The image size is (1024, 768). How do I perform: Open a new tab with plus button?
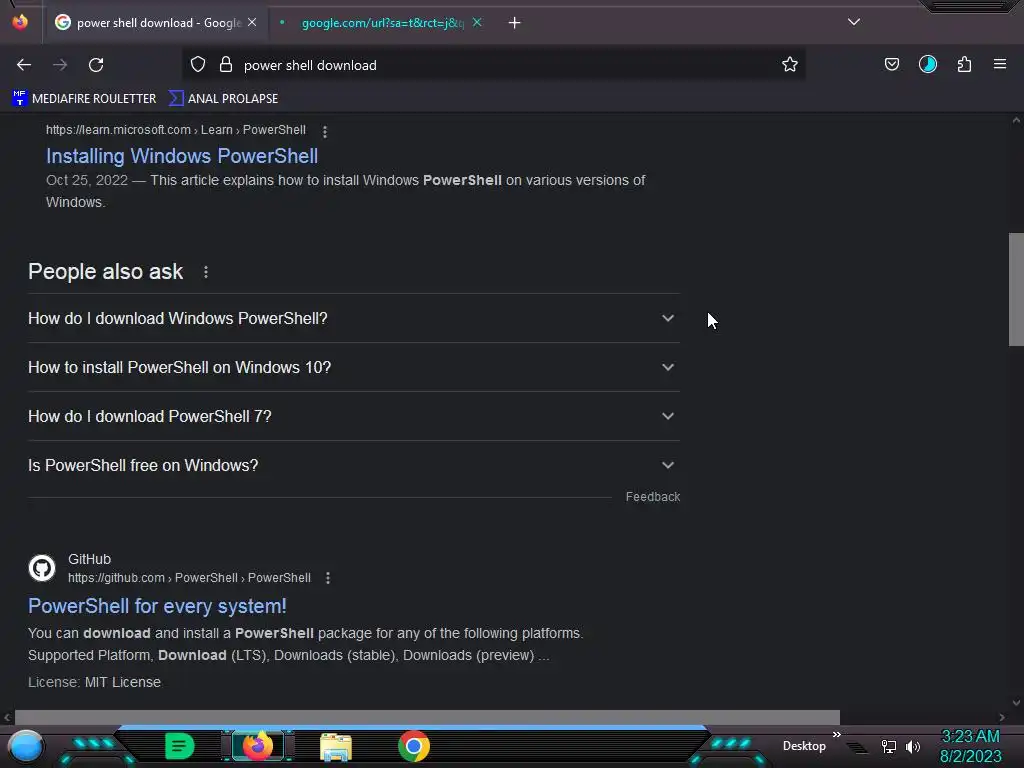pos(515,23)
